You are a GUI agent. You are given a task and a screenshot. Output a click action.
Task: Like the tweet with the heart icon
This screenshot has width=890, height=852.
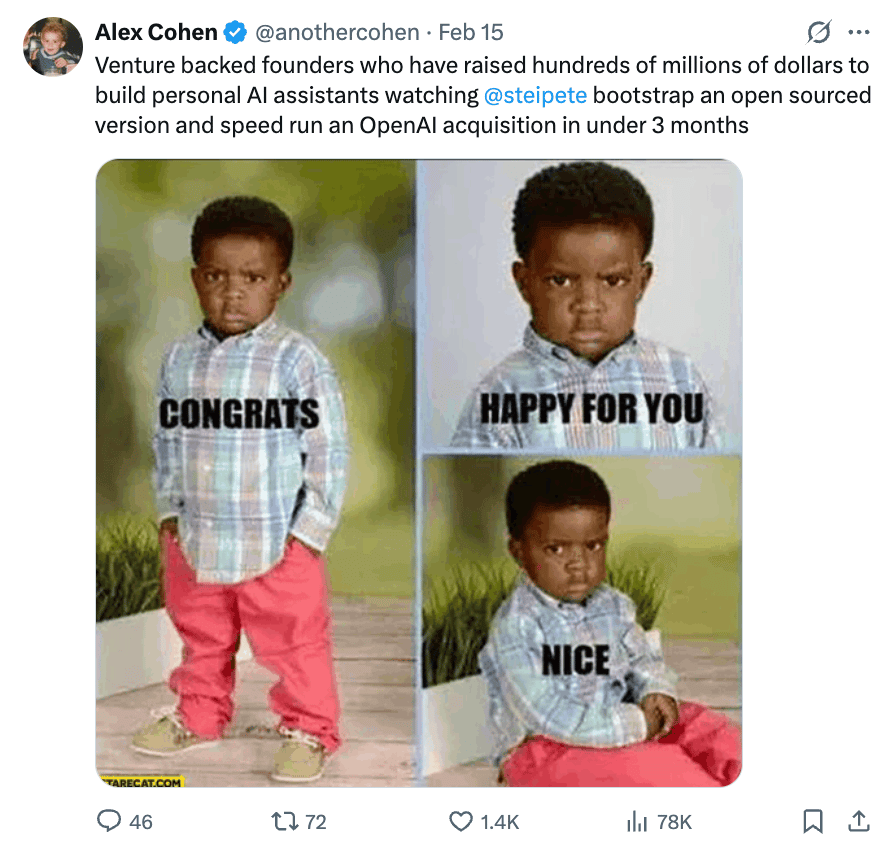pos(461,821)
